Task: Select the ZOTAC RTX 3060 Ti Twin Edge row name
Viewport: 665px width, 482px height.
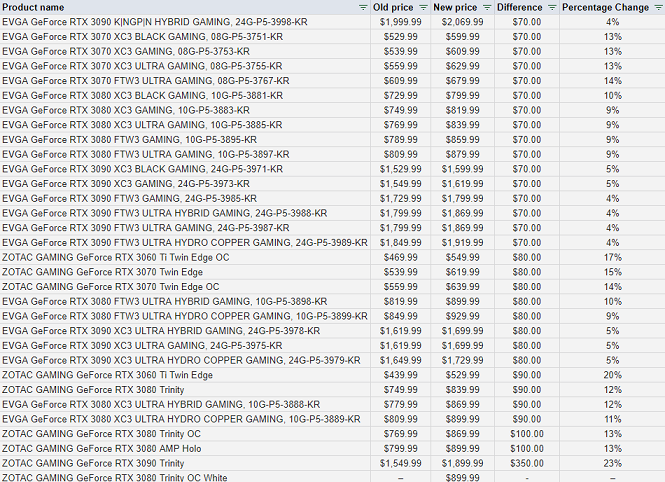Action: coord(107,375)
